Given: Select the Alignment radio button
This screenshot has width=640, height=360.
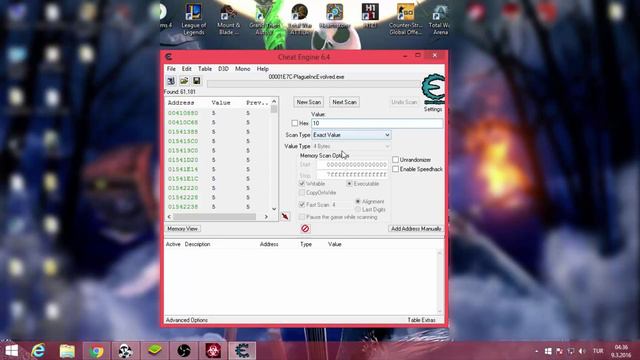Looking at the screenshot, I should click(x=358, y=201).
